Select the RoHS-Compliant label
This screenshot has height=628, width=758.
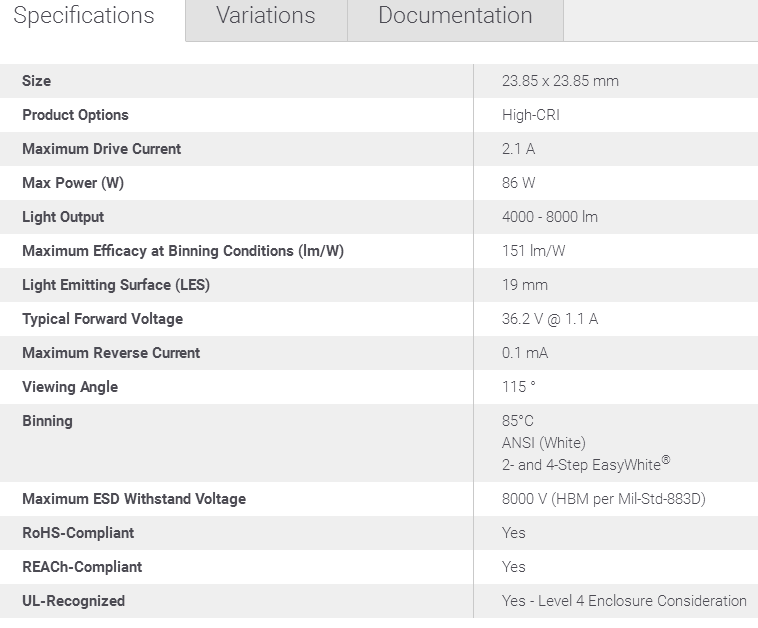pyautogui.click(x=78, y=533)
